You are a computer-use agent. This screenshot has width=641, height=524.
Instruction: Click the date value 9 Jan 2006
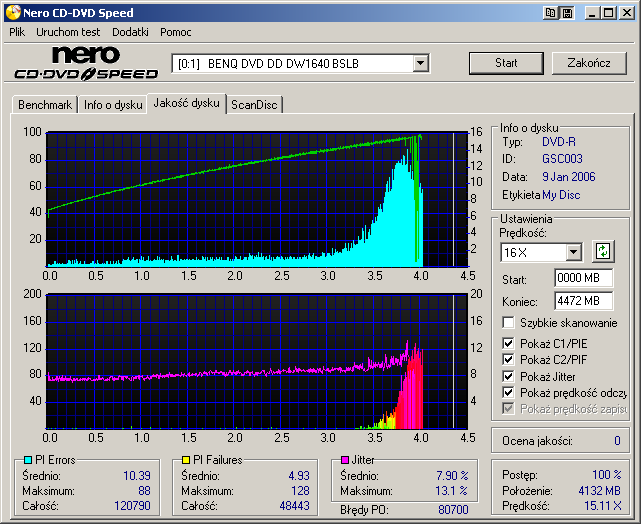coord(569,177)
